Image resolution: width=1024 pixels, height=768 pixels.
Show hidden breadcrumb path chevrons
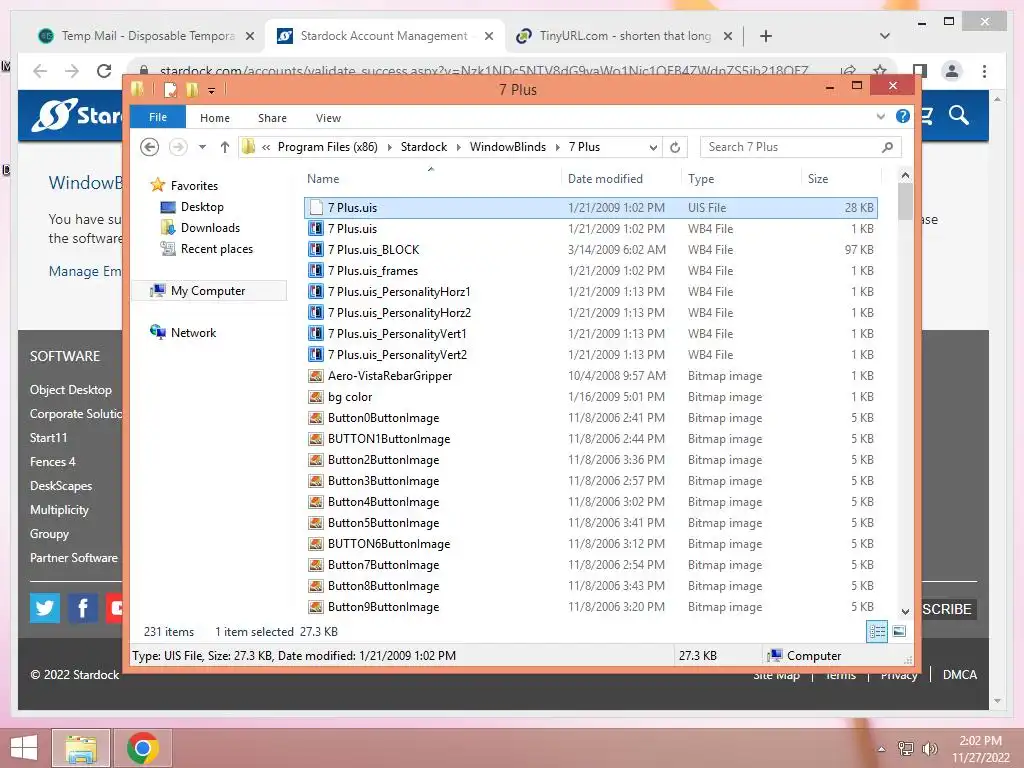tap(266, 147)
